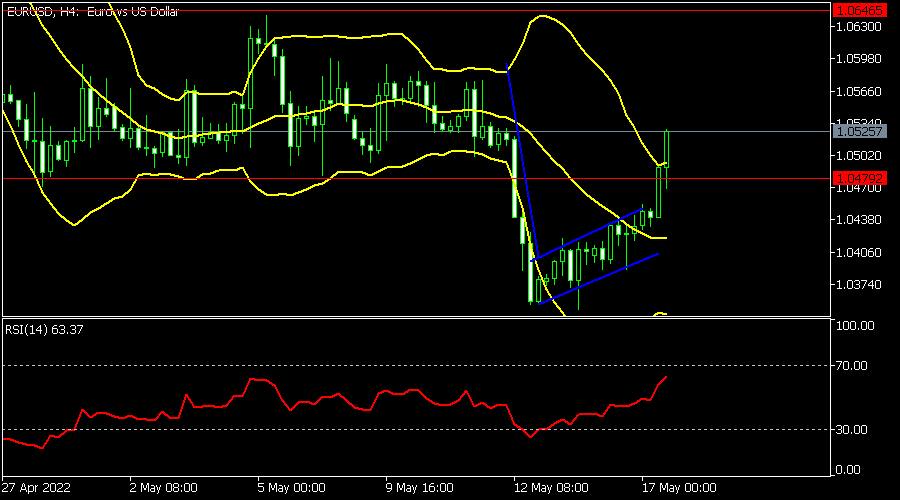The height and width of the screenshot is (500, 900).
Task: Select the RSI 0.00 scale label
Action: pos(848,470)
